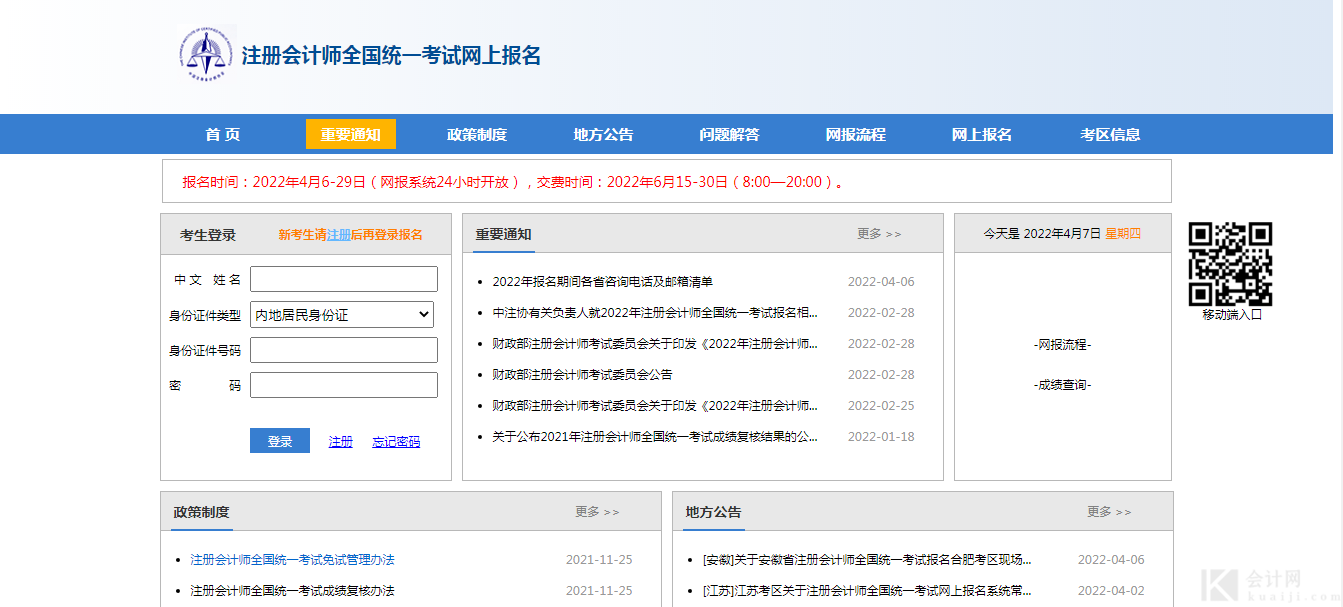
Task: Open the 身份证件类型 dropdown
Action: point(342,315)
